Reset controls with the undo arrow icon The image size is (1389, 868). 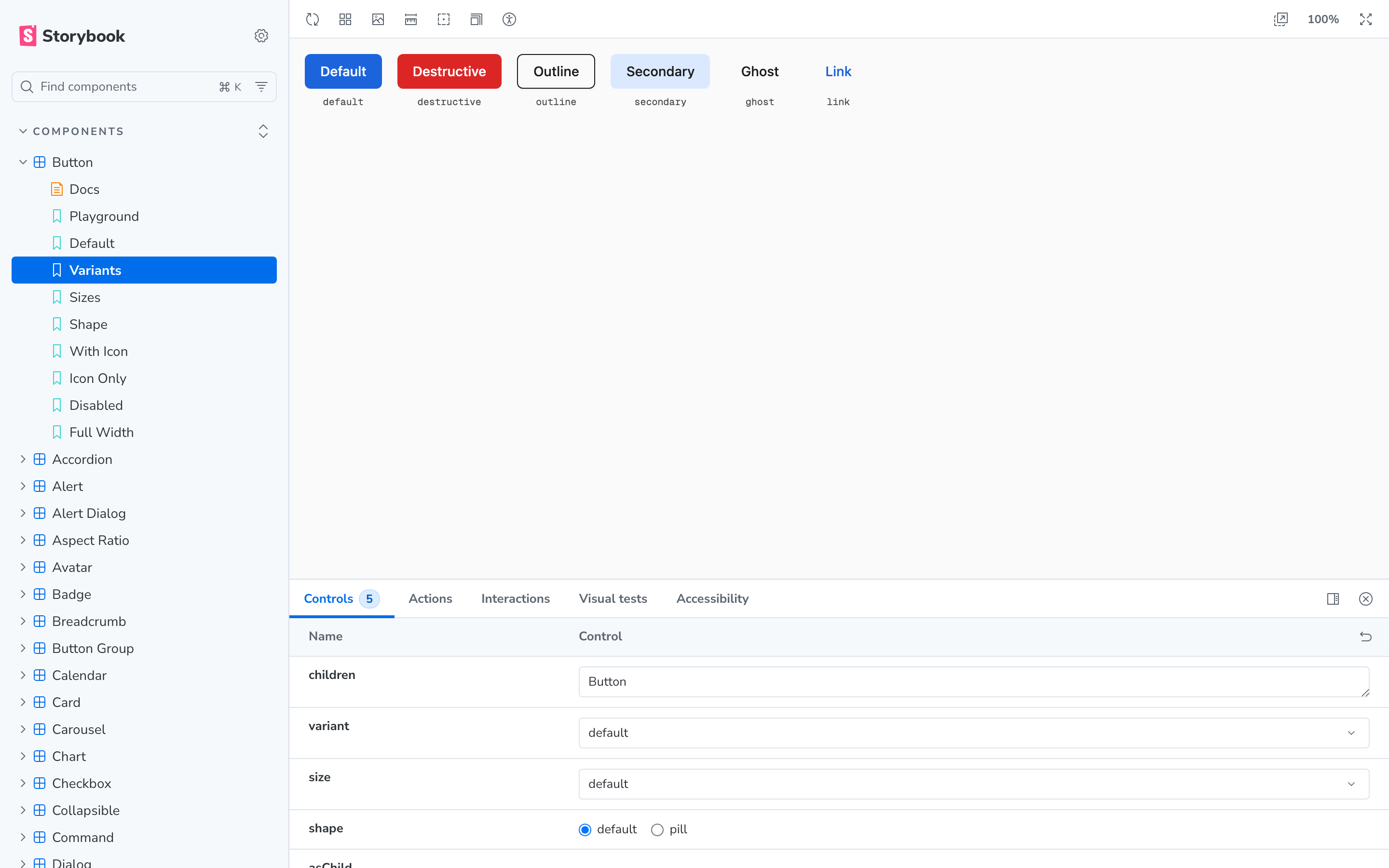(1365, 636)
